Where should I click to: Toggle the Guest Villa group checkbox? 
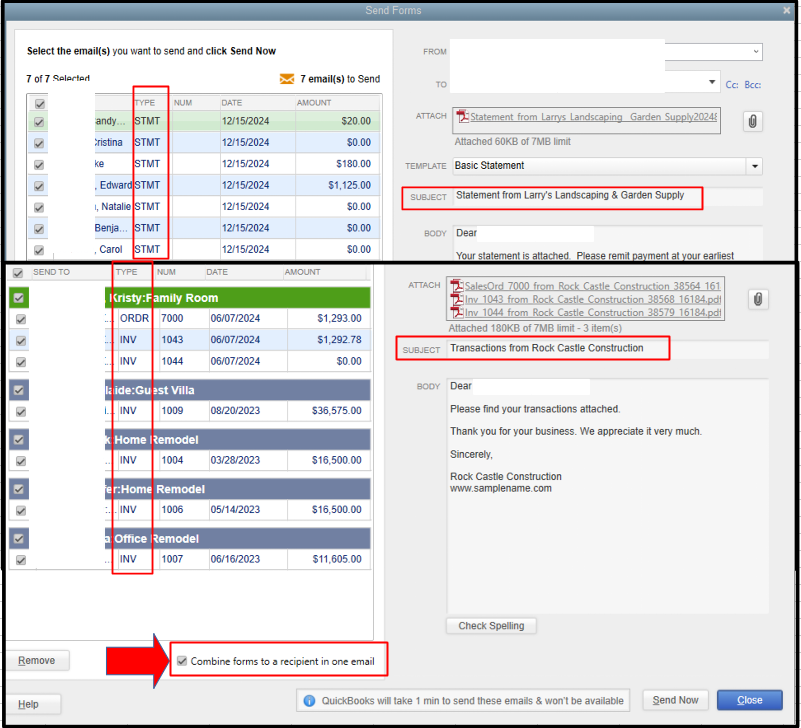[19, 390]
